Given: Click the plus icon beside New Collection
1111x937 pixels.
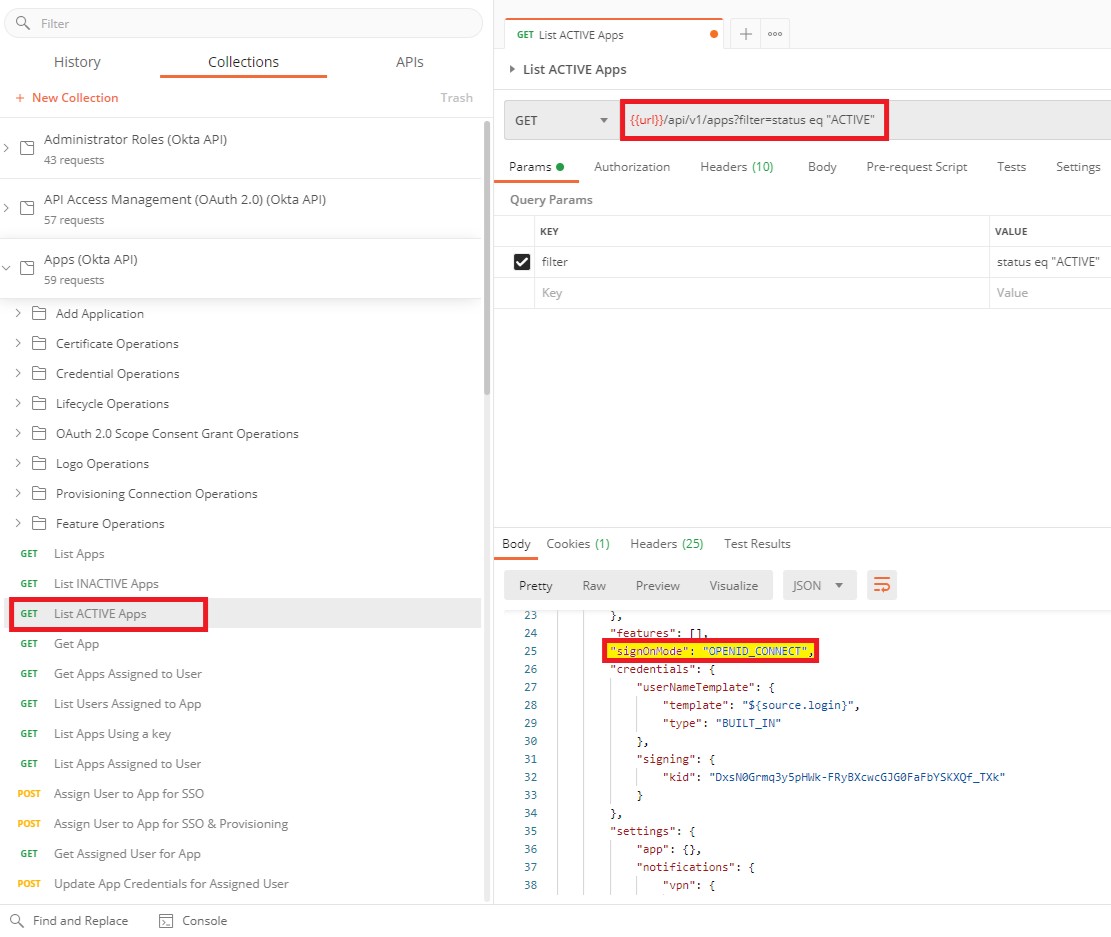Looking at the screenshot, I should 20,98.
